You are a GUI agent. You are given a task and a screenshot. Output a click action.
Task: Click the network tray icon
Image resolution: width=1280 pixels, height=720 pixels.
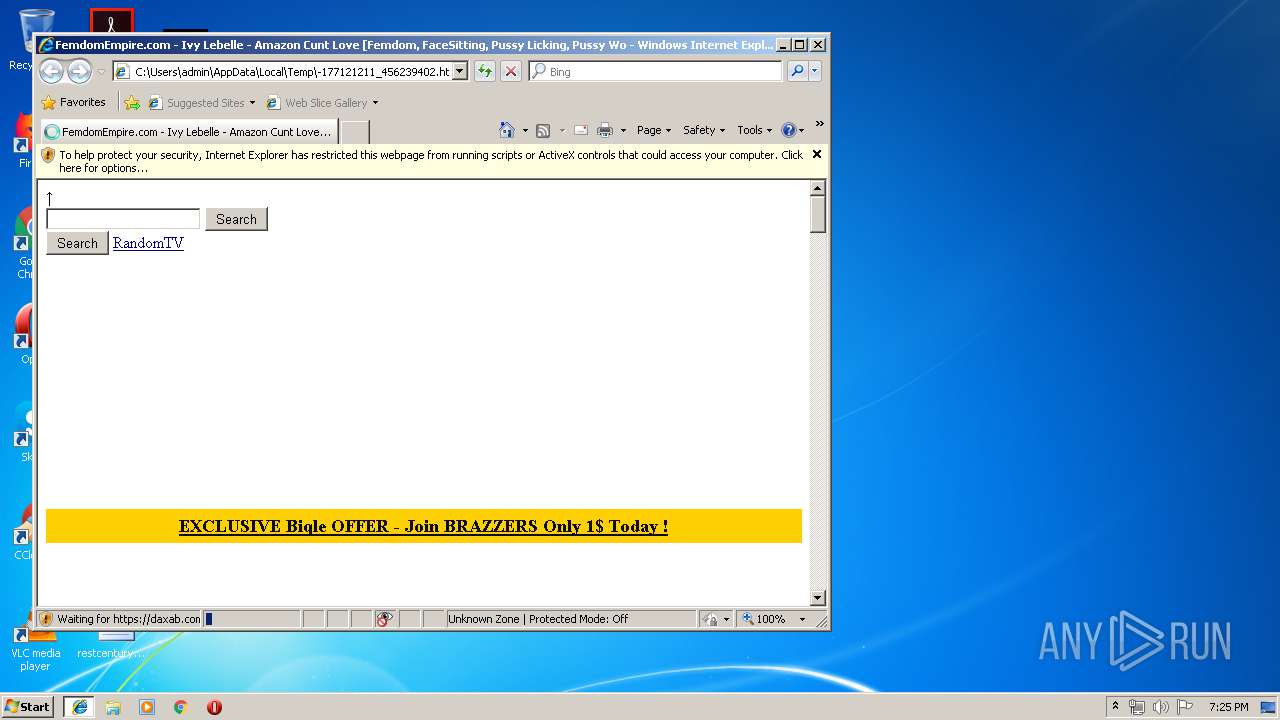click(1137, 707)
